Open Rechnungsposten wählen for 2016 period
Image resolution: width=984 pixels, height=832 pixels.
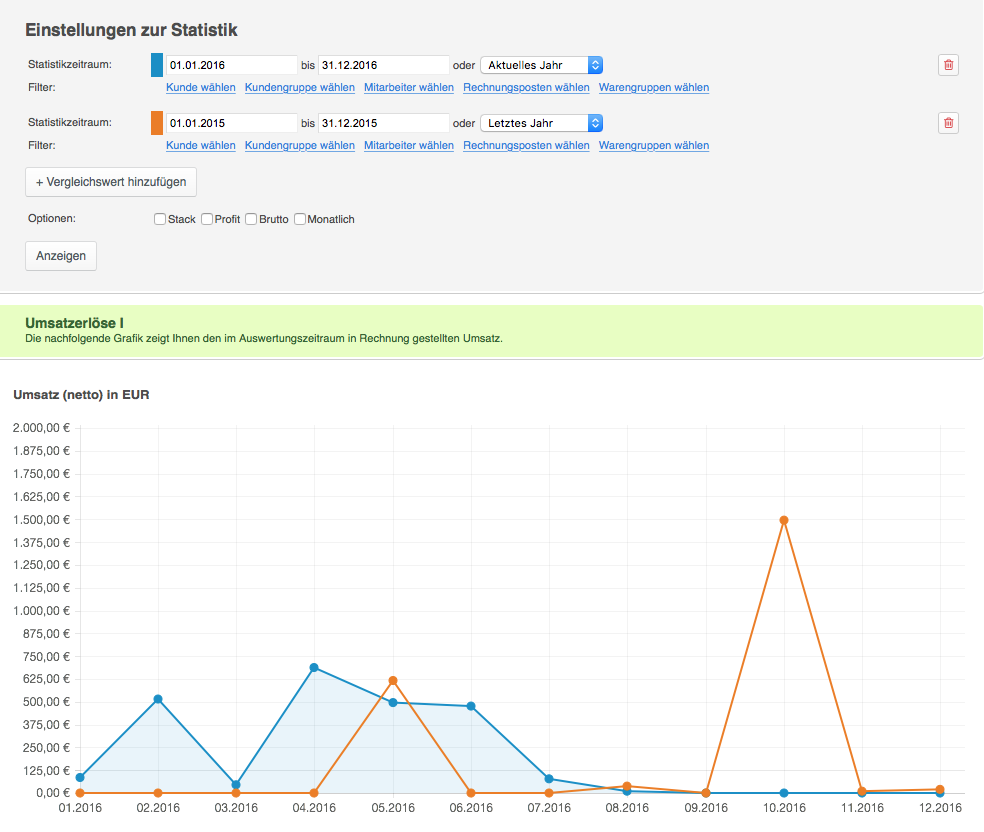[527, 87]
